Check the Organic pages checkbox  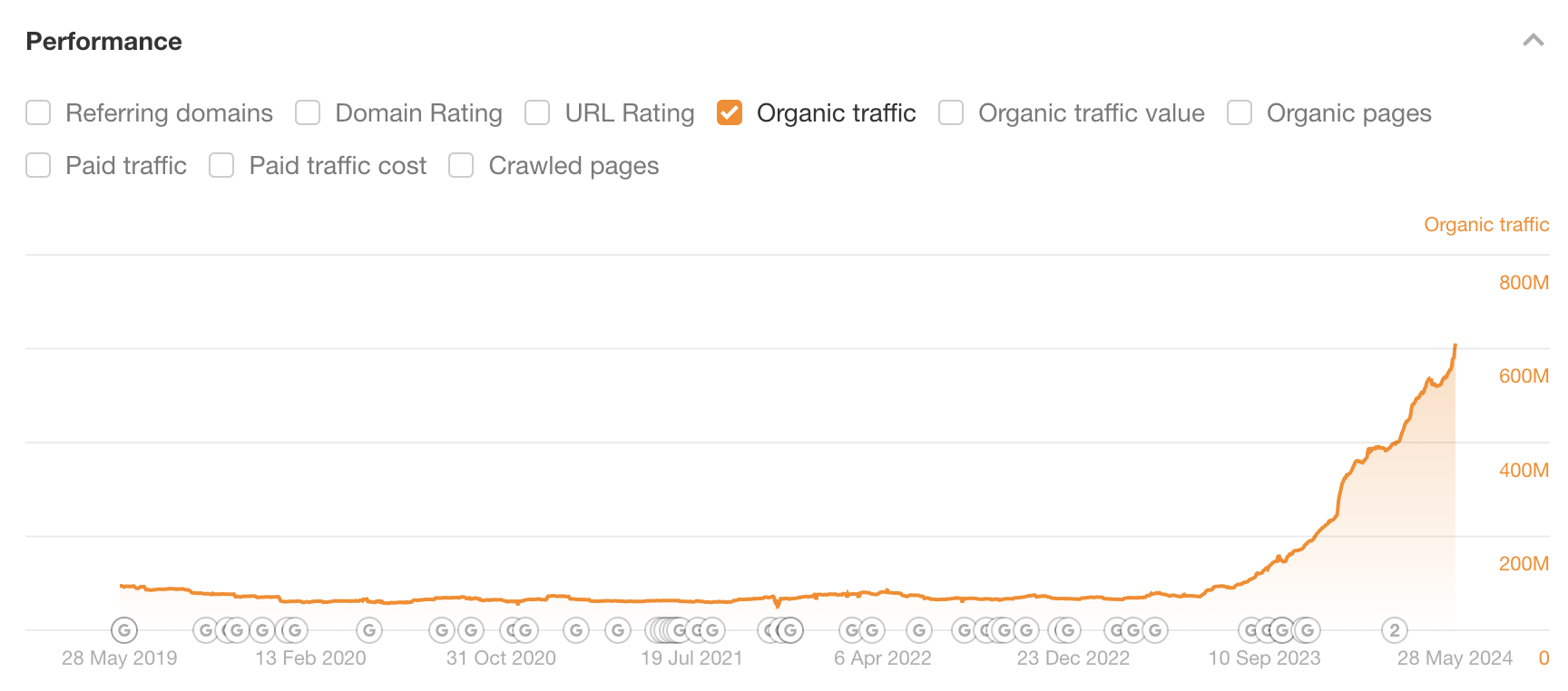coord(1238,112)
